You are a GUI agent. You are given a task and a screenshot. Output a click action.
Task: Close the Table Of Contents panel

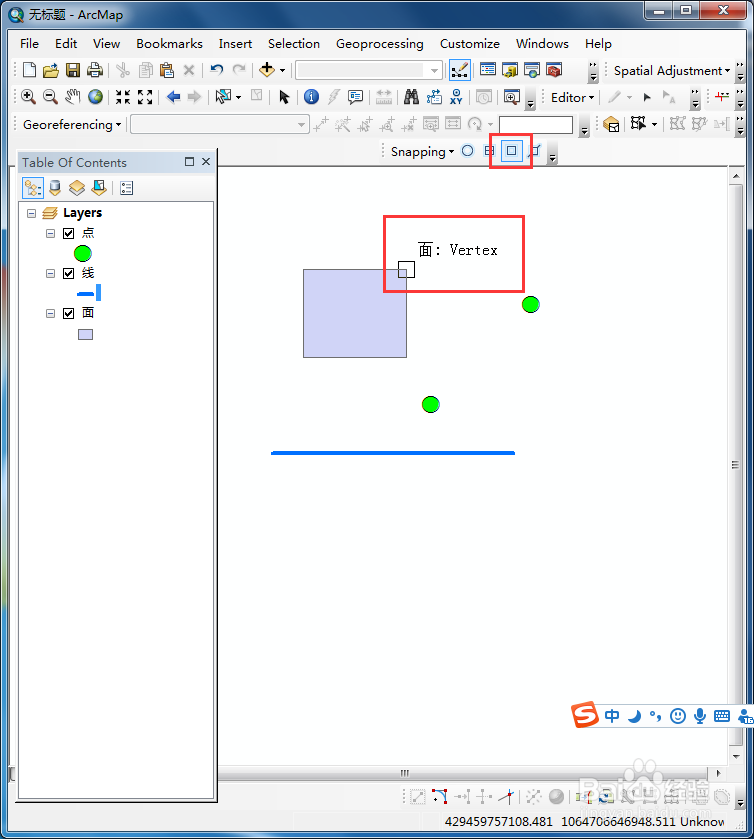pos(206,162)
